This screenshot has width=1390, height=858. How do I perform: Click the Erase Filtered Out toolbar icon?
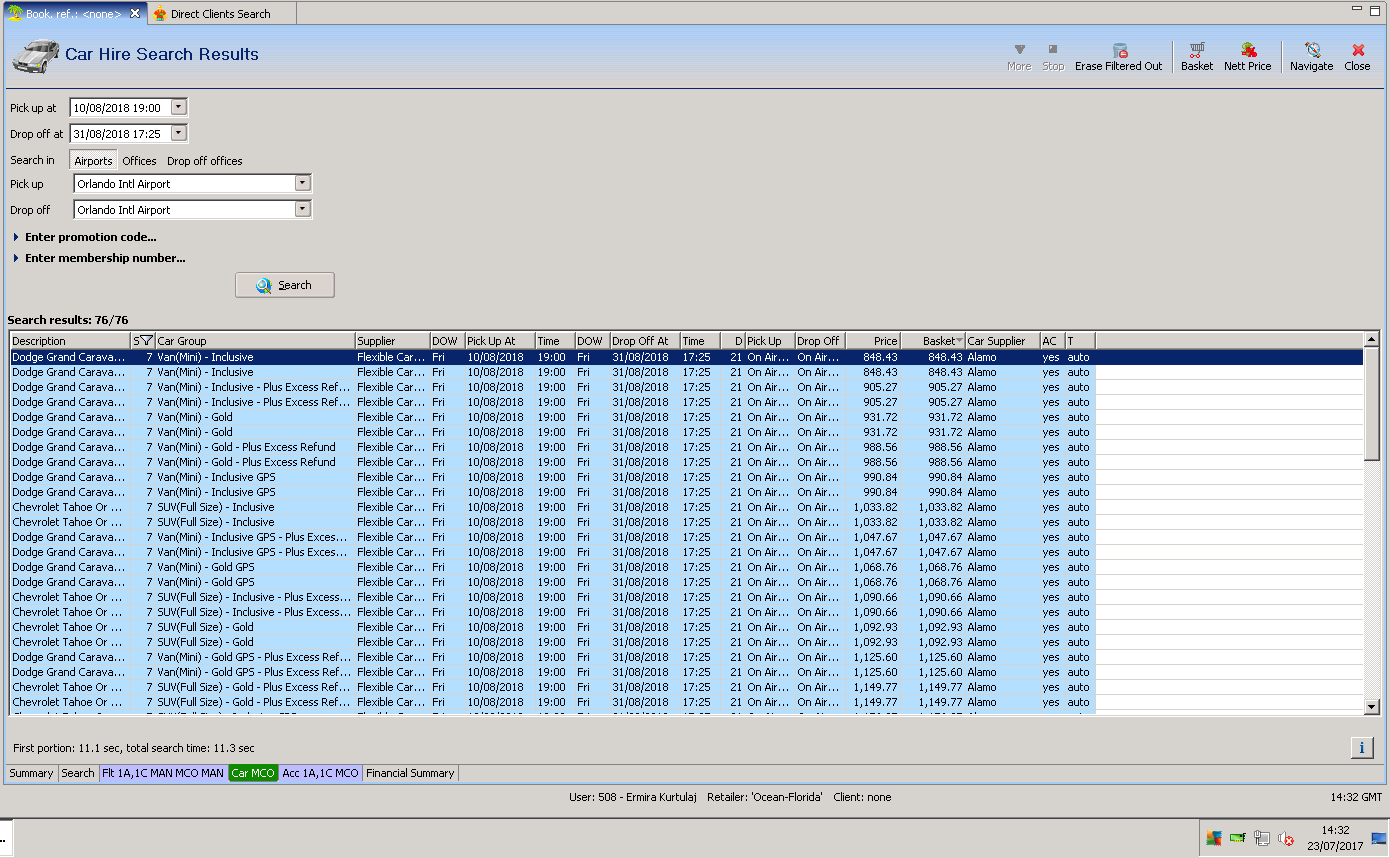tap(1120, 50)
